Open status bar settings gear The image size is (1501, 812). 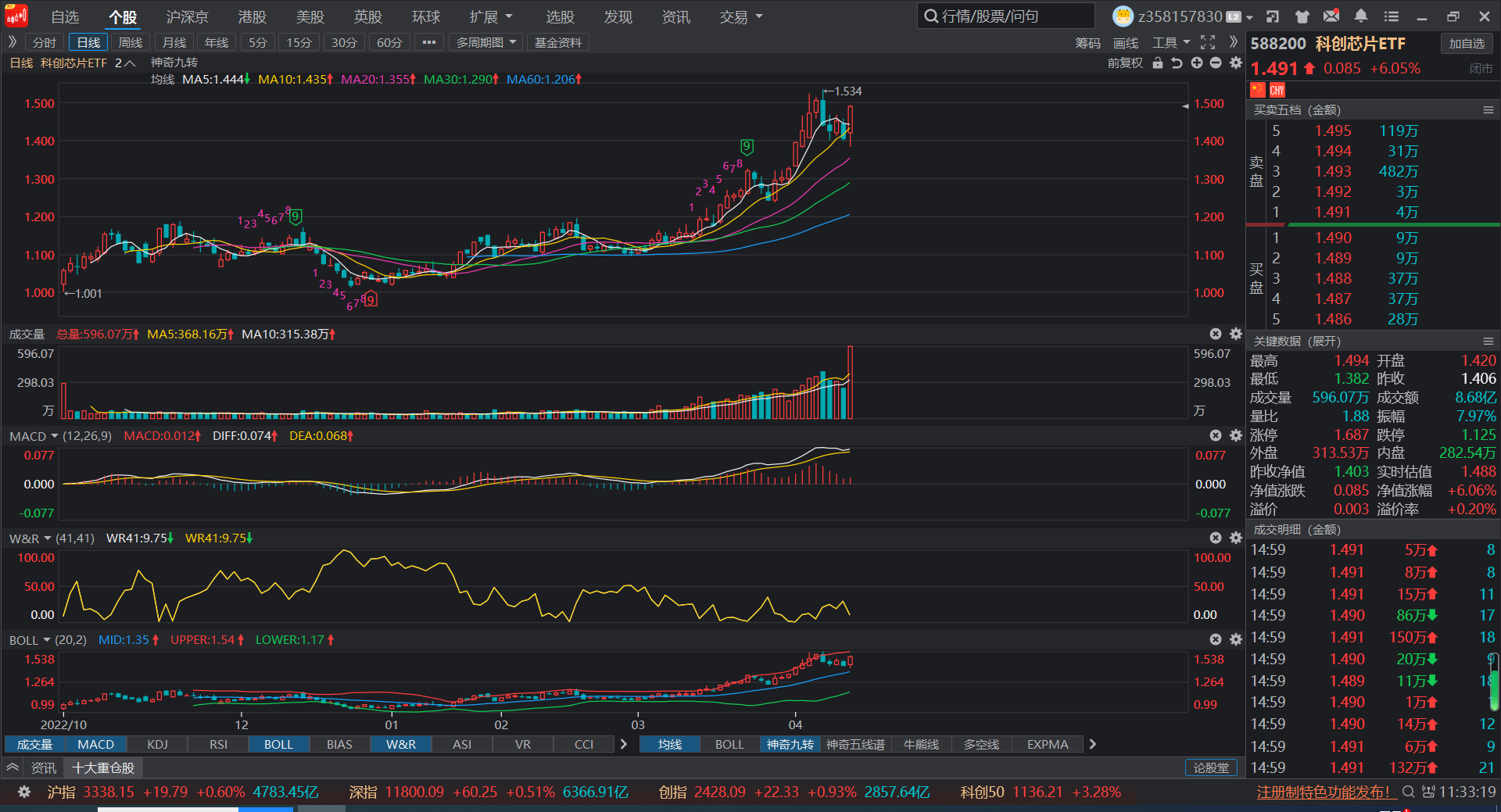click(x=24, y=792)
